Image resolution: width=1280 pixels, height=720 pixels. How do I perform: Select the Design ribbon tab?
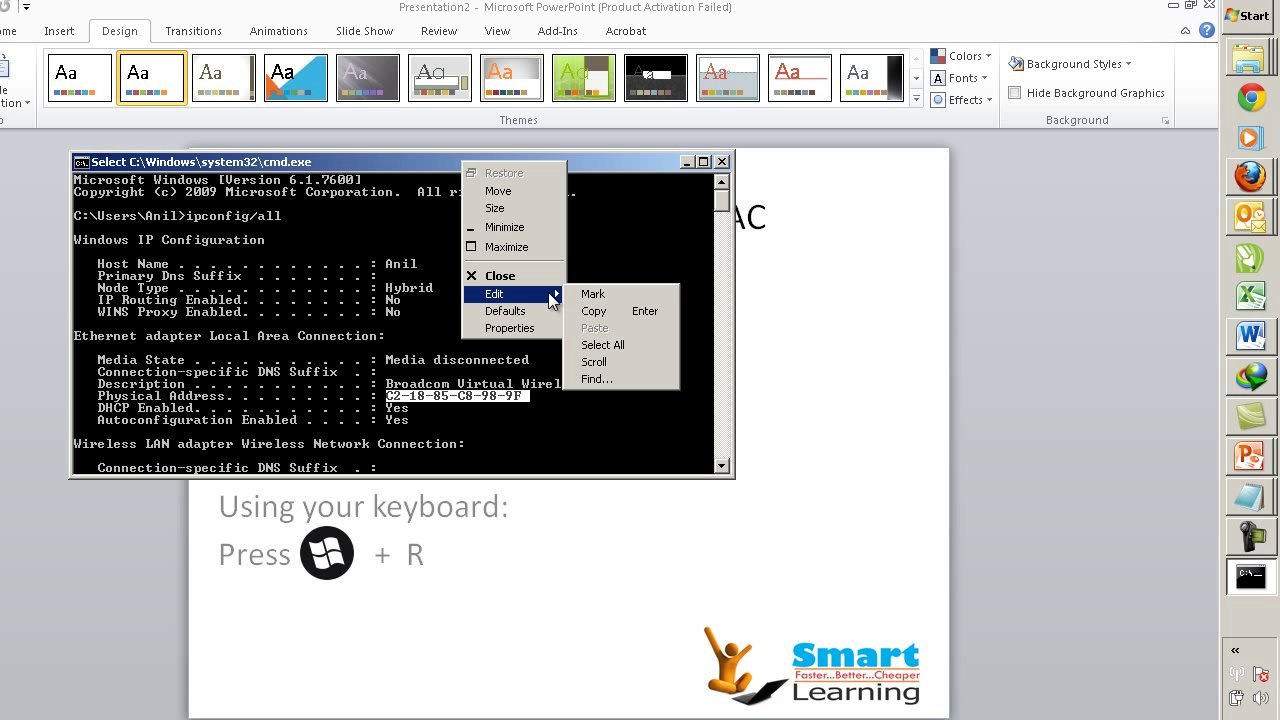(x=120, y=31)
